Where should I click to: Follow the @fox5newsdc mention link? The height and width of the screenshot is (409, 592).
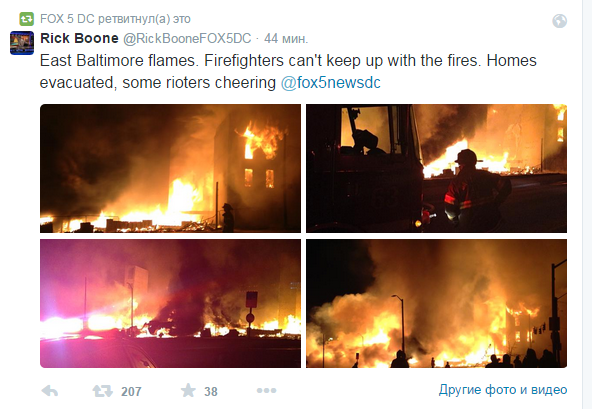(331, 83)
